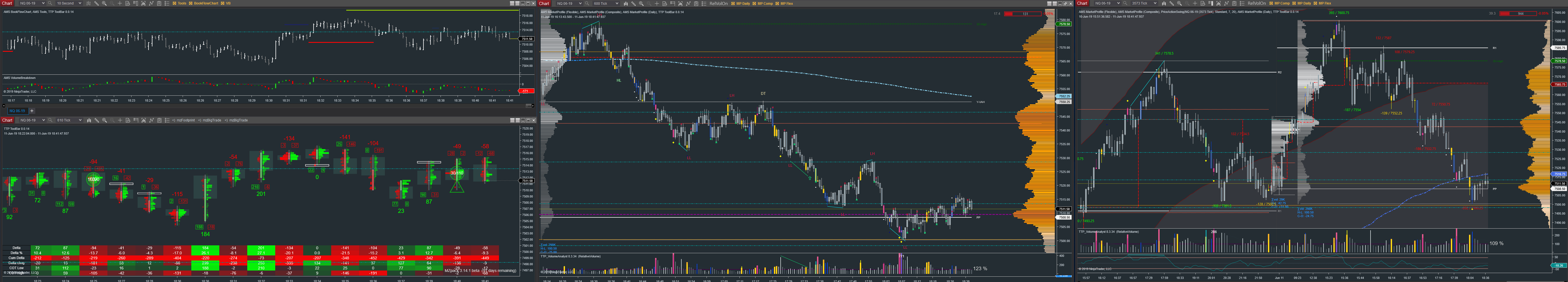This screenshot has width=1568, height=282.
Task: Open the bar style icon in 10 Second chart
Action: coord(88,3)
